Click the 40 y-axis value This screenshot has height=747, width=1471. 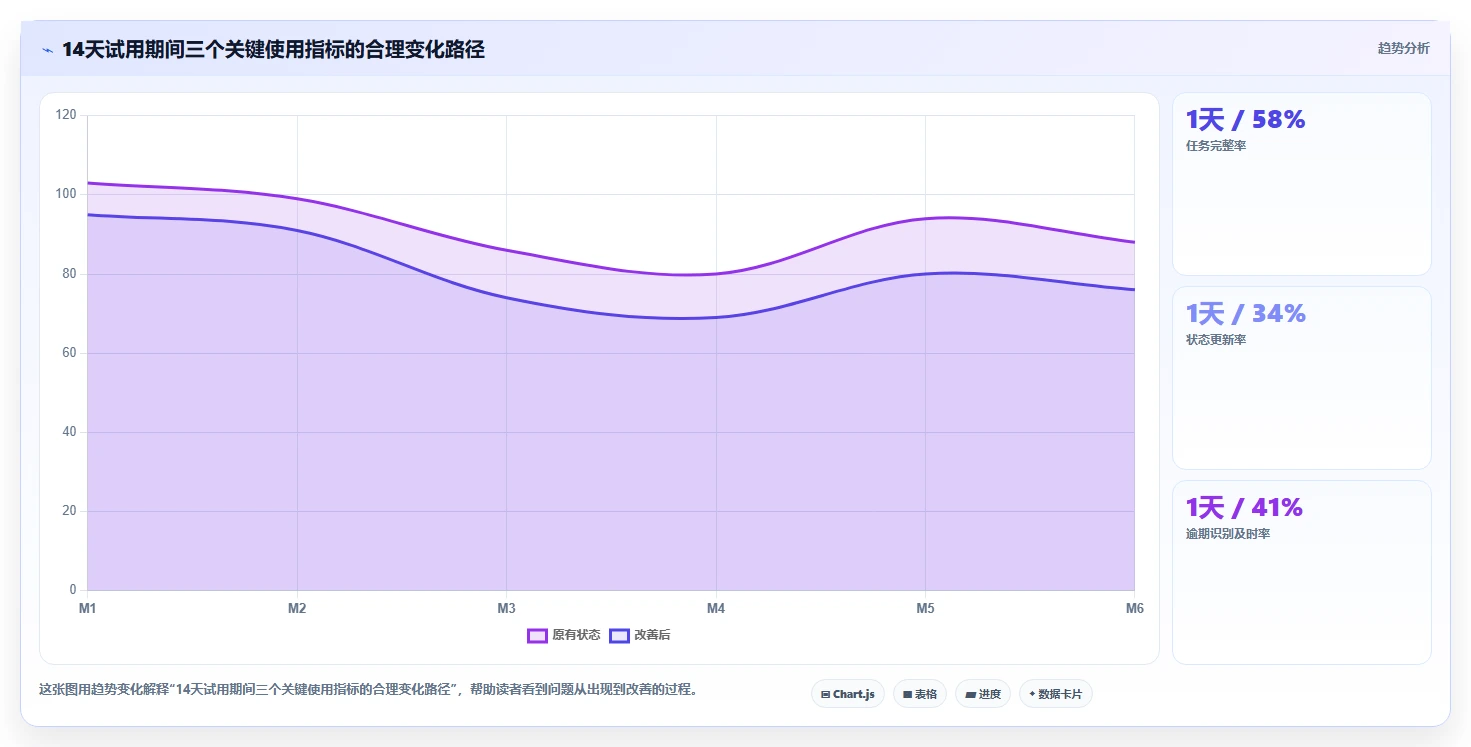pyautogui.click(x=69, y=432)
